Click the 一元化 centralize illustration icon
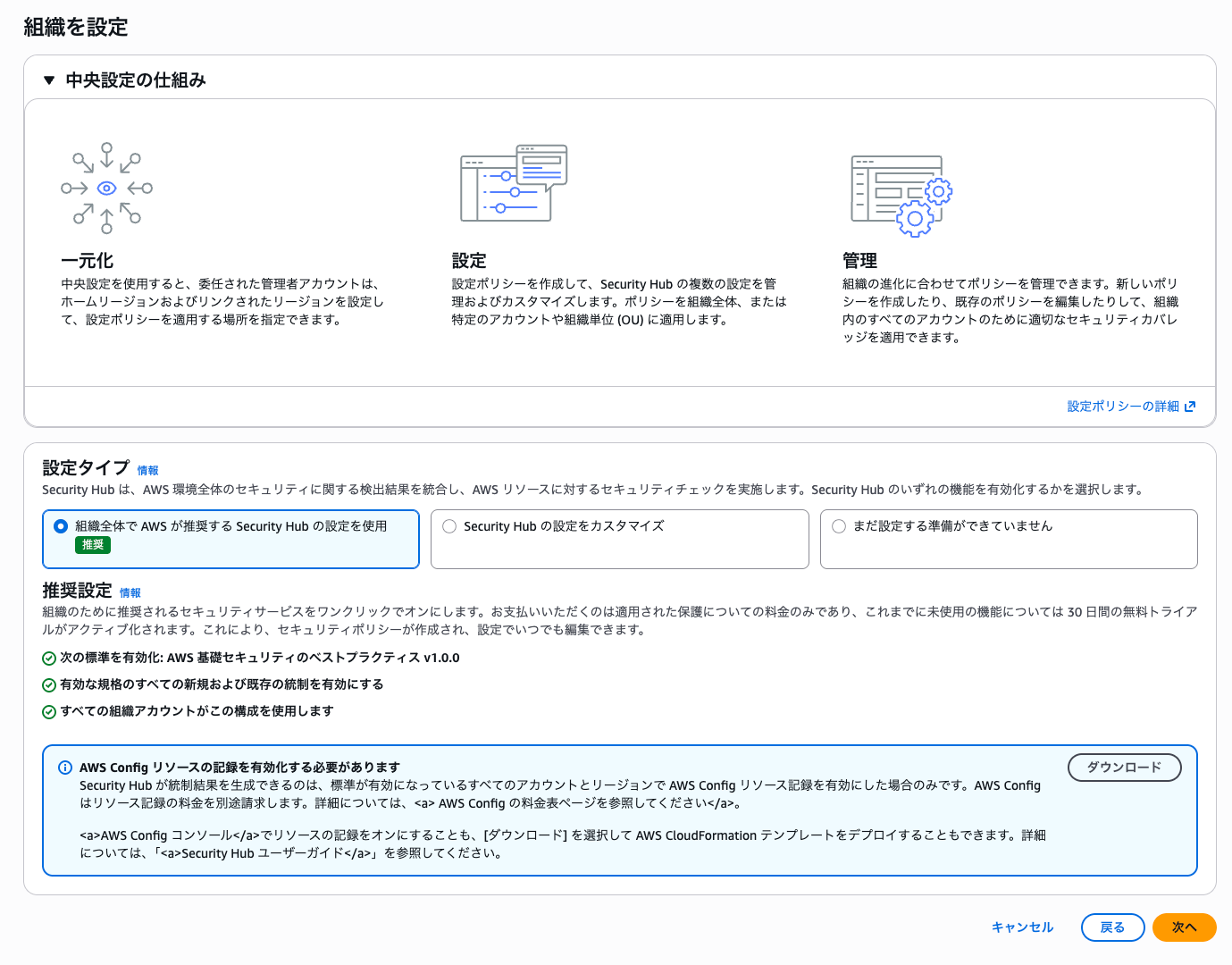The image size is (1232, 965). (x=107, y=189)
